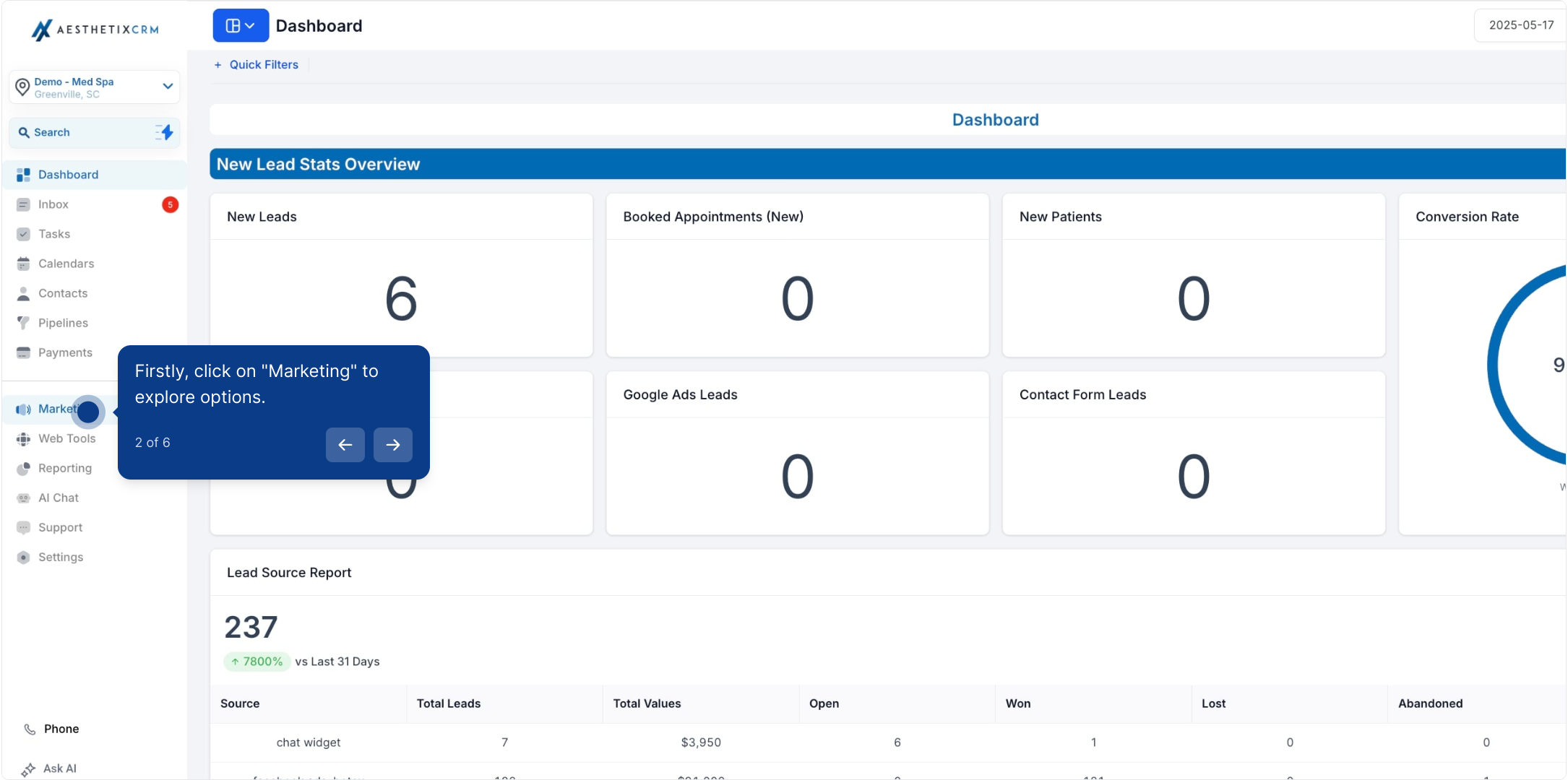Image resolution: width=1568 pixels, height=780 pixels.
Task: Click the Lead Source Report total 237
Action: (251, 627)
